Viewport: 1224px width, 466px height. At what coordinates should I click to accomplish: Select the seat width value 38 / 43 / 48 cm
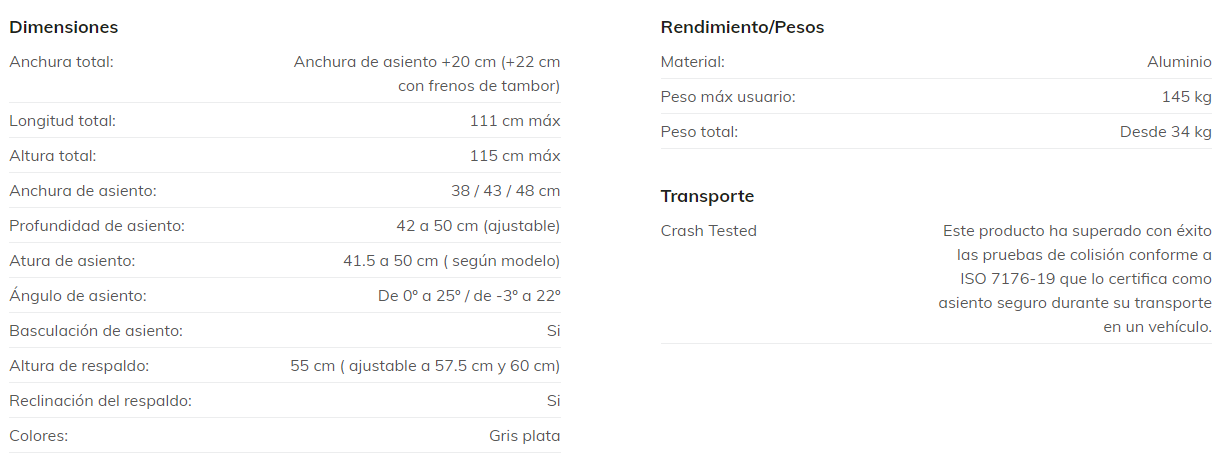505,191
